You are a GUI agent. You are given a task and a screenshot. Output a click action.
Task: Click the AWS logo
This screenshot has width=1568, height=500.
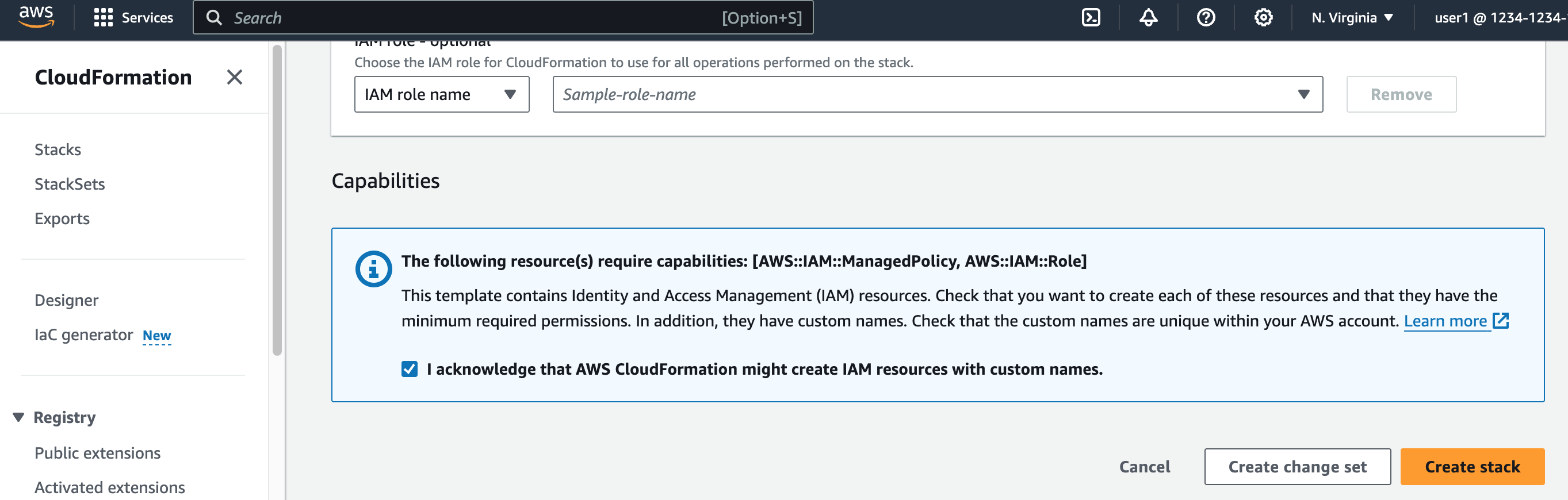[36, 17]
